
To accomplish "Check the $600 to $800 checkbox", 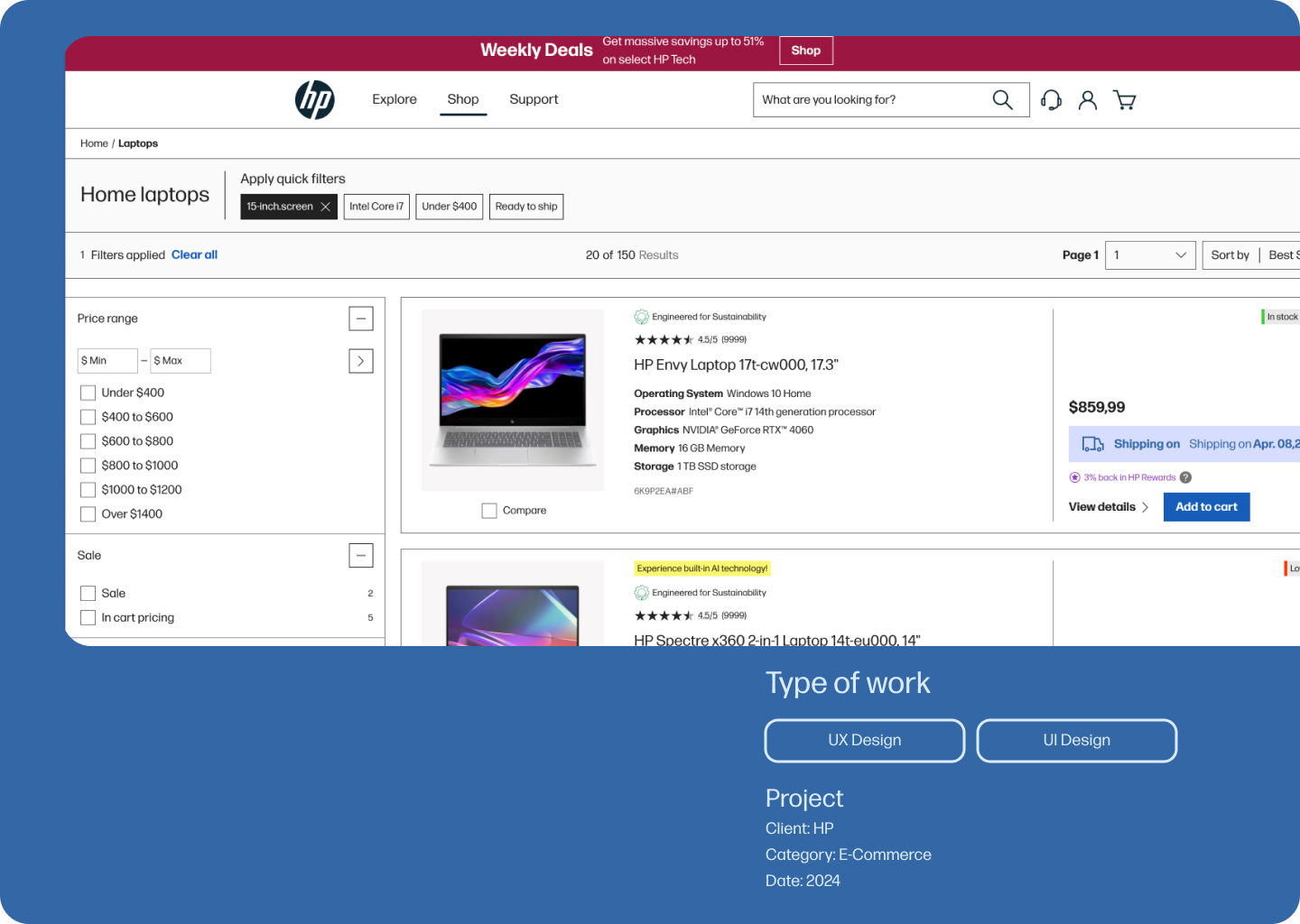I will click(88, 441).
